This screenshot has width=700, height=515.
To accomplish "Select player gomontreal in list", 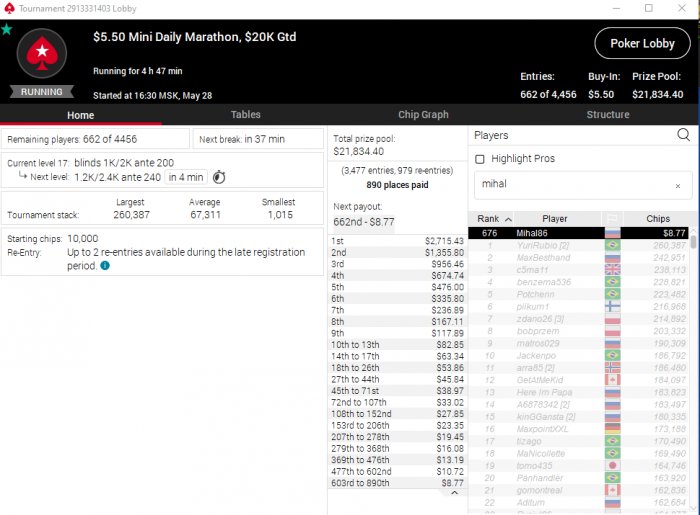I will tap(579, 490).
